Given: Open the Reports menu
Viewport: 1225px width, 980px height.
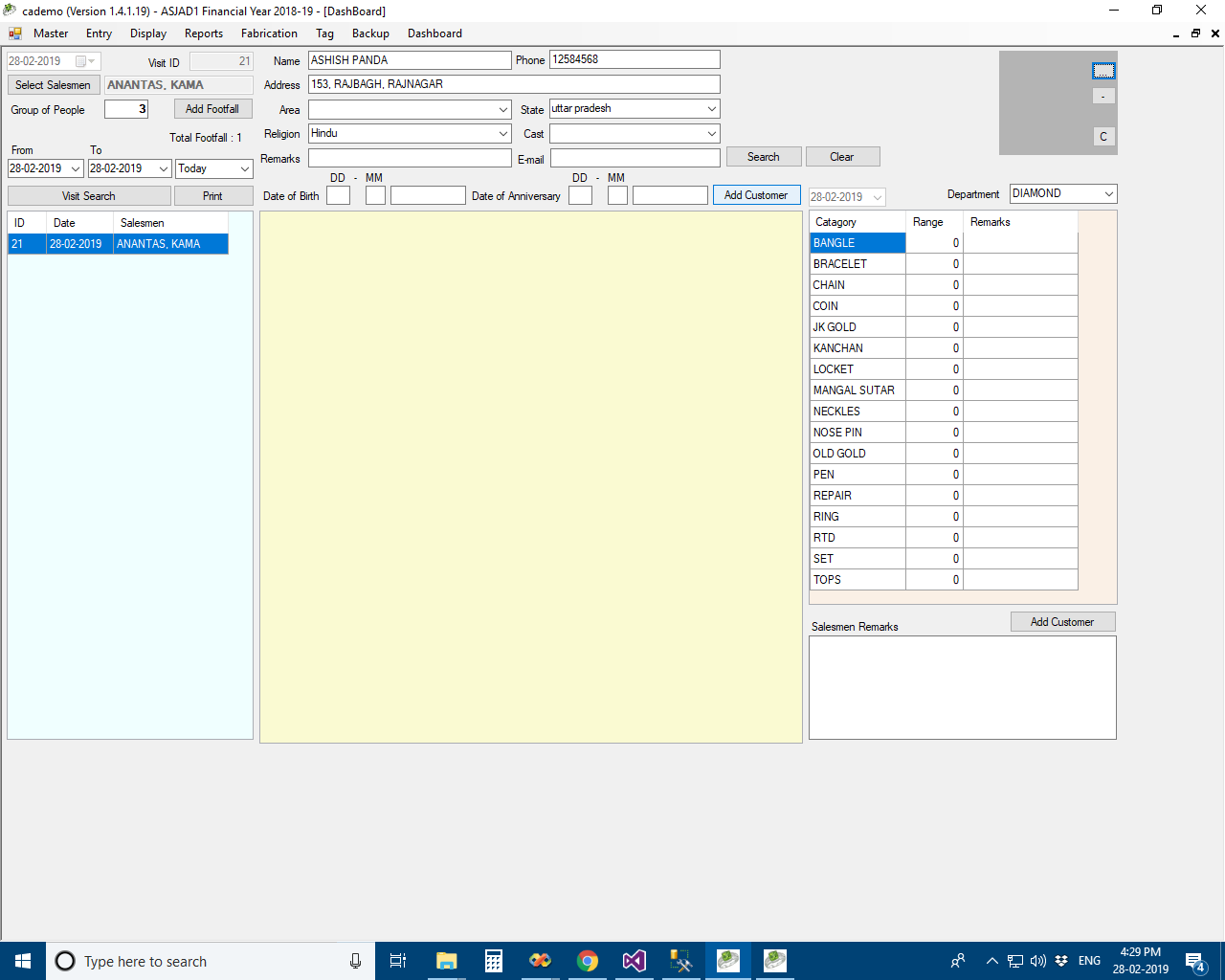Looking at the screenshot, I should point(203,33).
